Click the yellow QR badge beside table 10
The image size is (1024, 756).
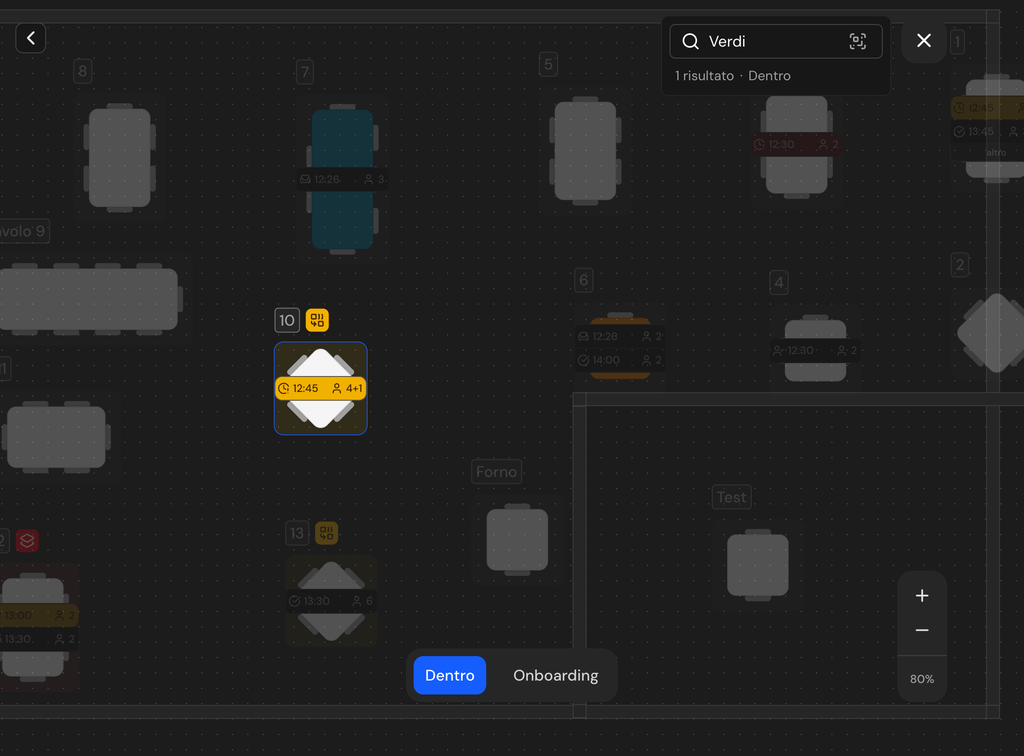coord(317,320)
